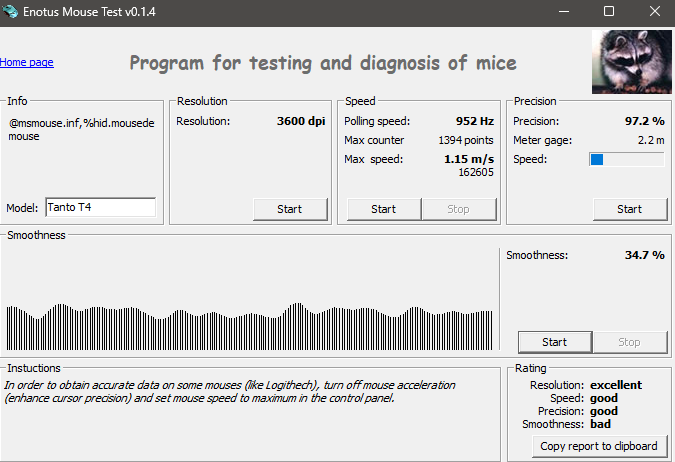Click the @msmouse.inf device info text
The image size is (675, 462).
coord(81,130)
